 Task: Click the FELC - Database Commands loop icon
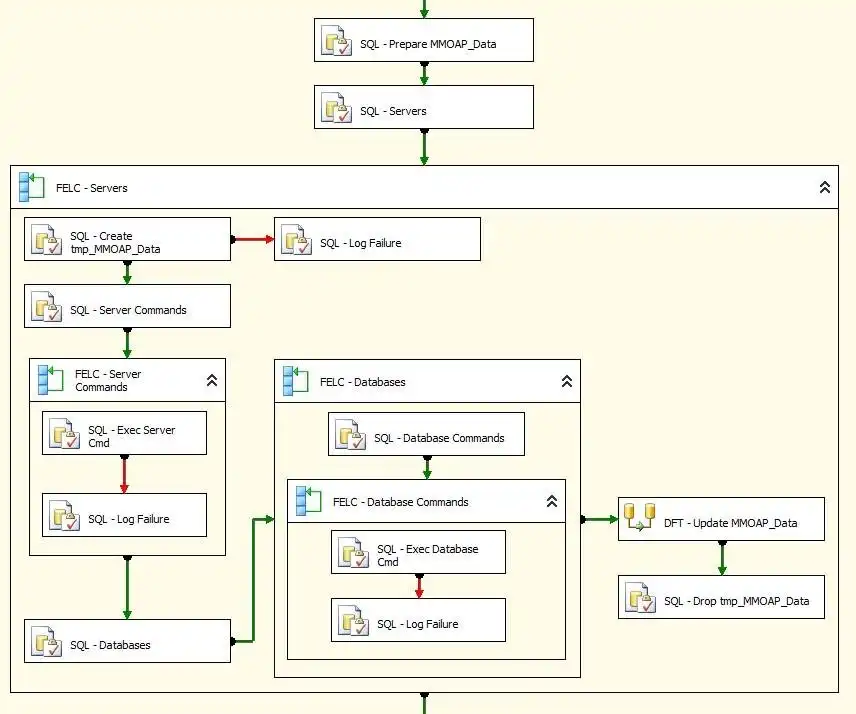click(x=308, y=501)
